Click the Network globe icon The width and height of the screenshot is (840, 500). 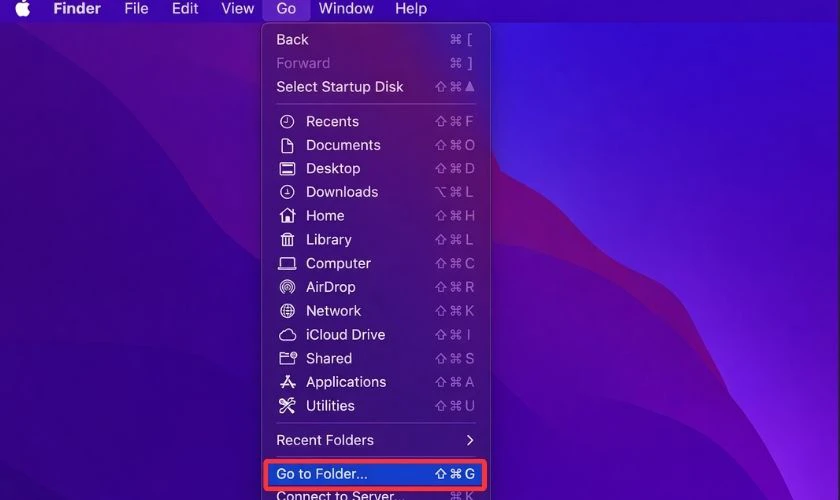pyautogui.click(x=287, y=311)
